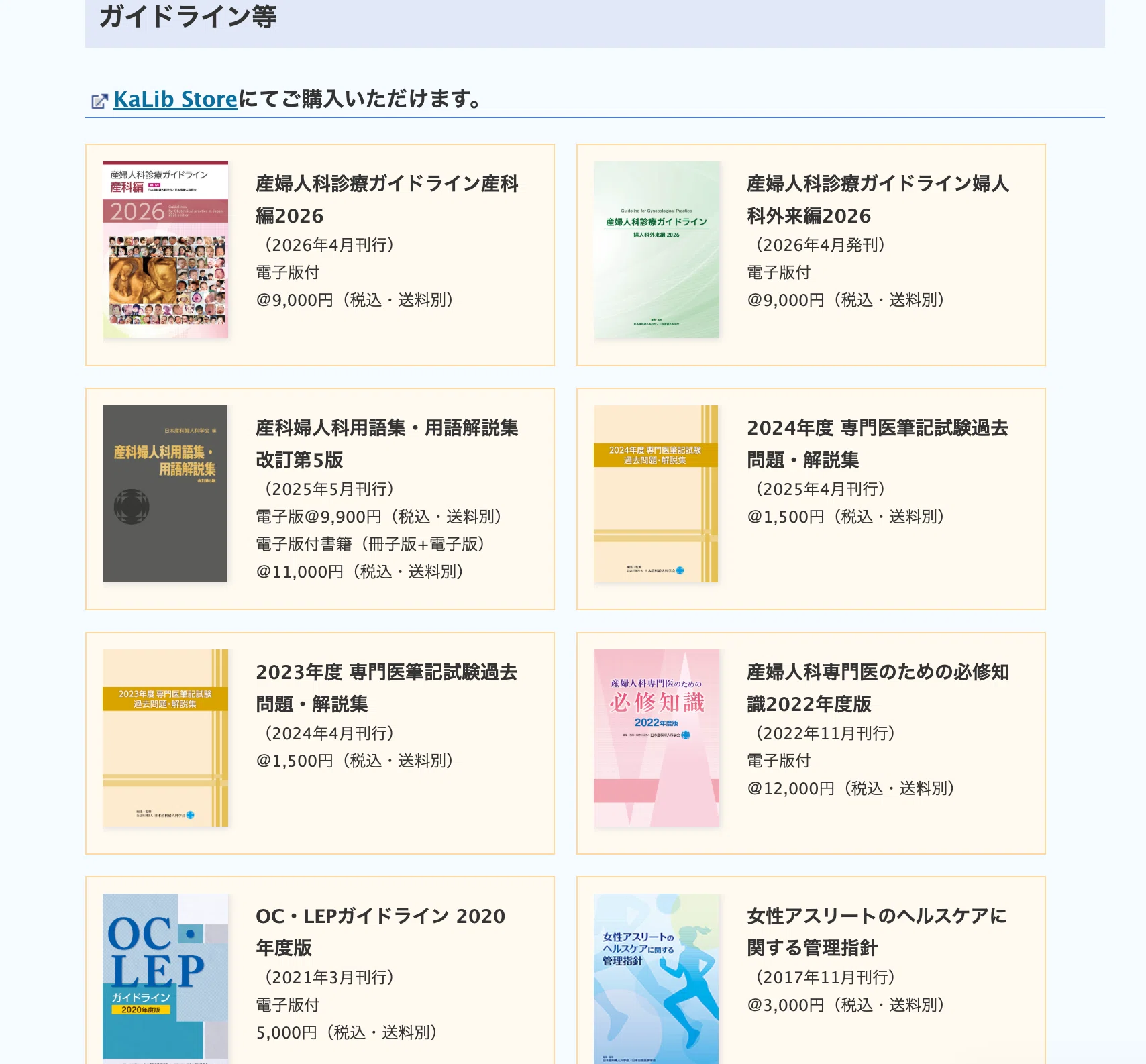Image resolution: width=1146 pixels, height=1064 pixels.
Task: Open the 女性アスリート runner cover thumbnail
Action: coord(656,978)
